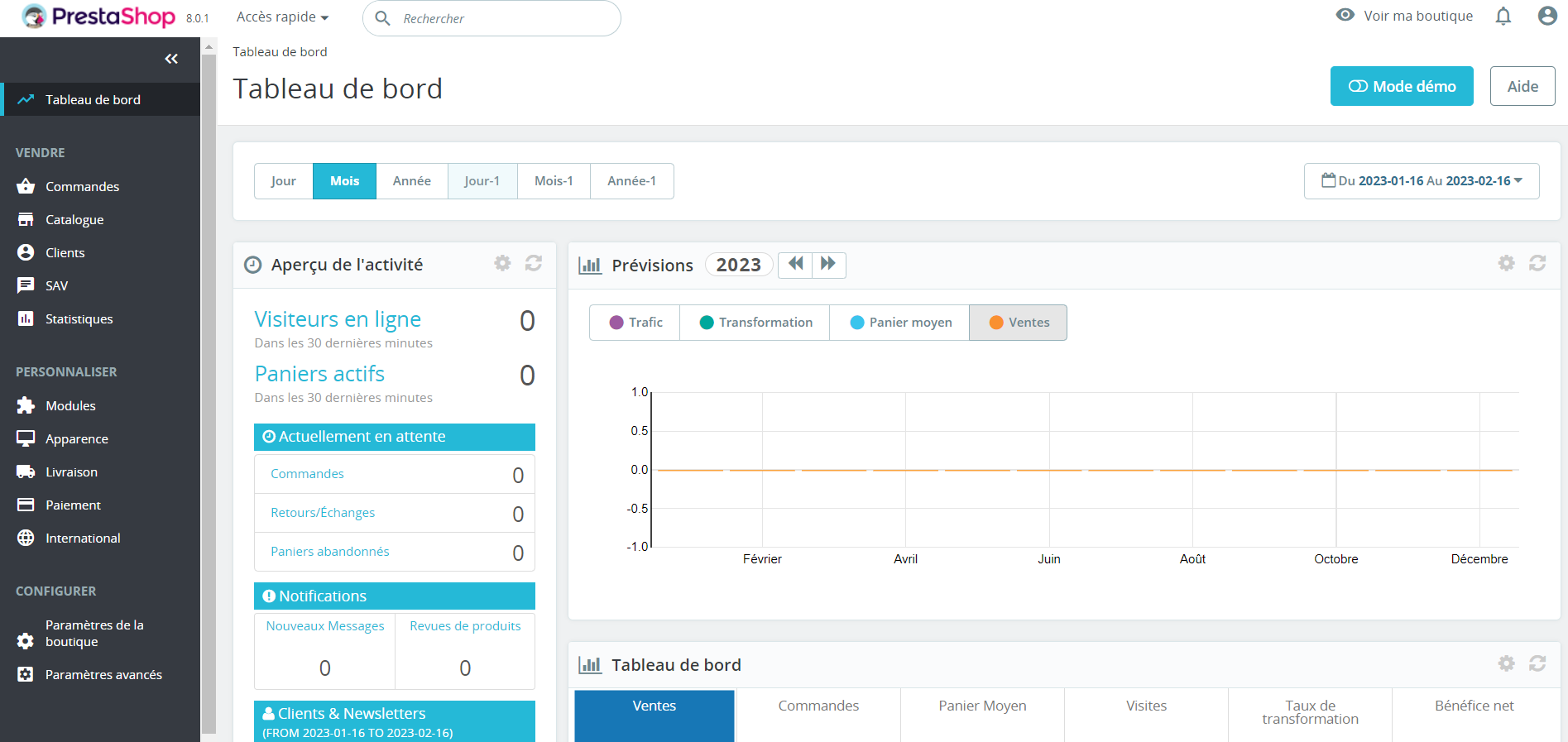Open the Accès rapide dropdown
Image resolution: width=1568 pixels, height=742 pixels.
(x=282, y=17)
